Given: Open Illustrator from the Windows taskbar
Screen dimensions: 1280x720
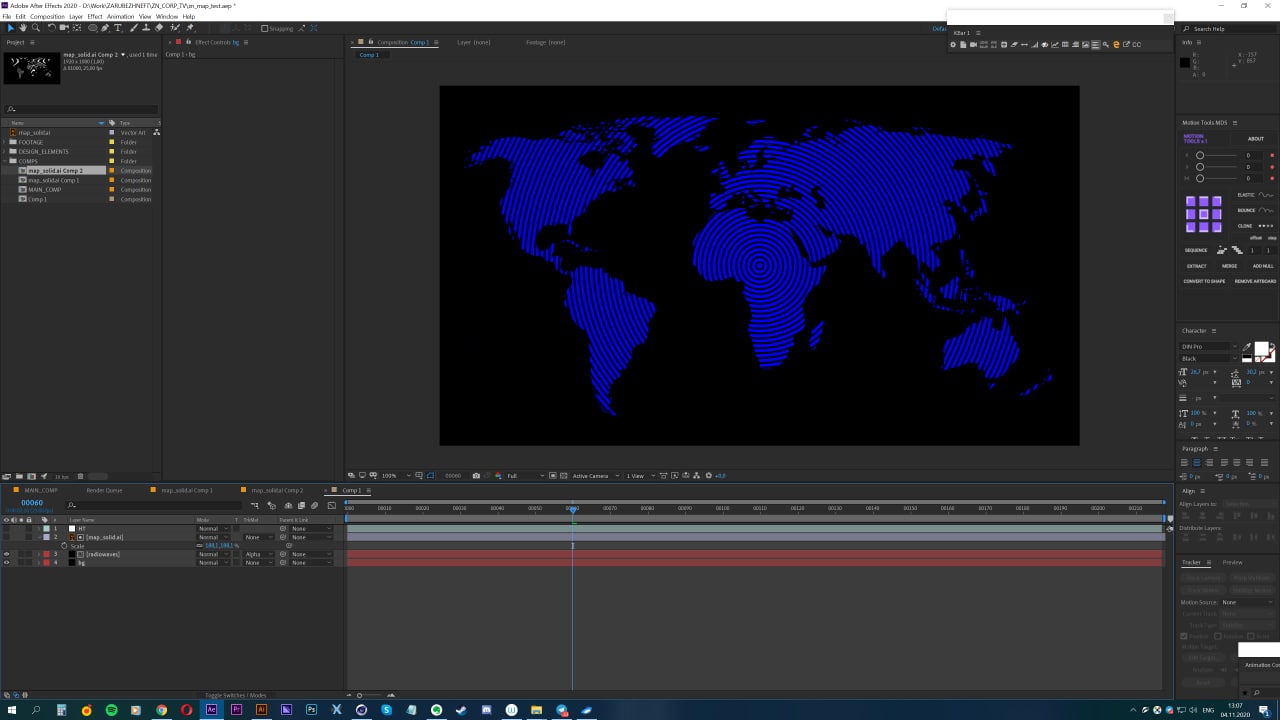Looking at the screenshot, I should click(261, 710).
